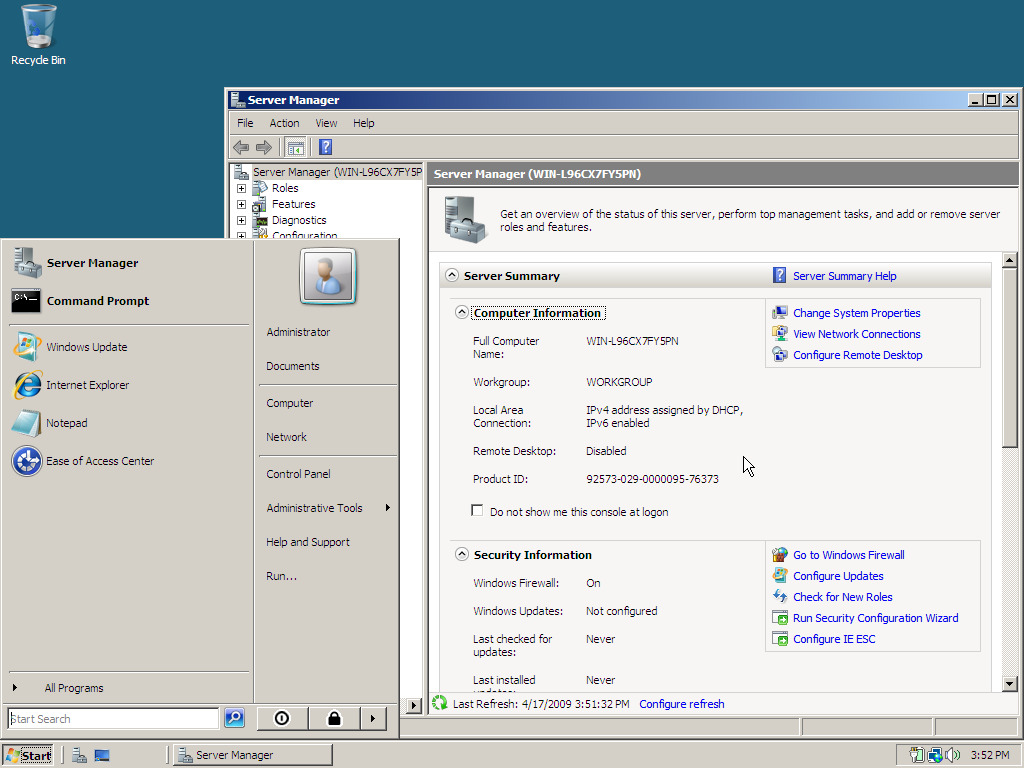Viewport: 1024px width, 768px height.
Task: Click the volume icon in the system tray
Action: pos(951,755)
